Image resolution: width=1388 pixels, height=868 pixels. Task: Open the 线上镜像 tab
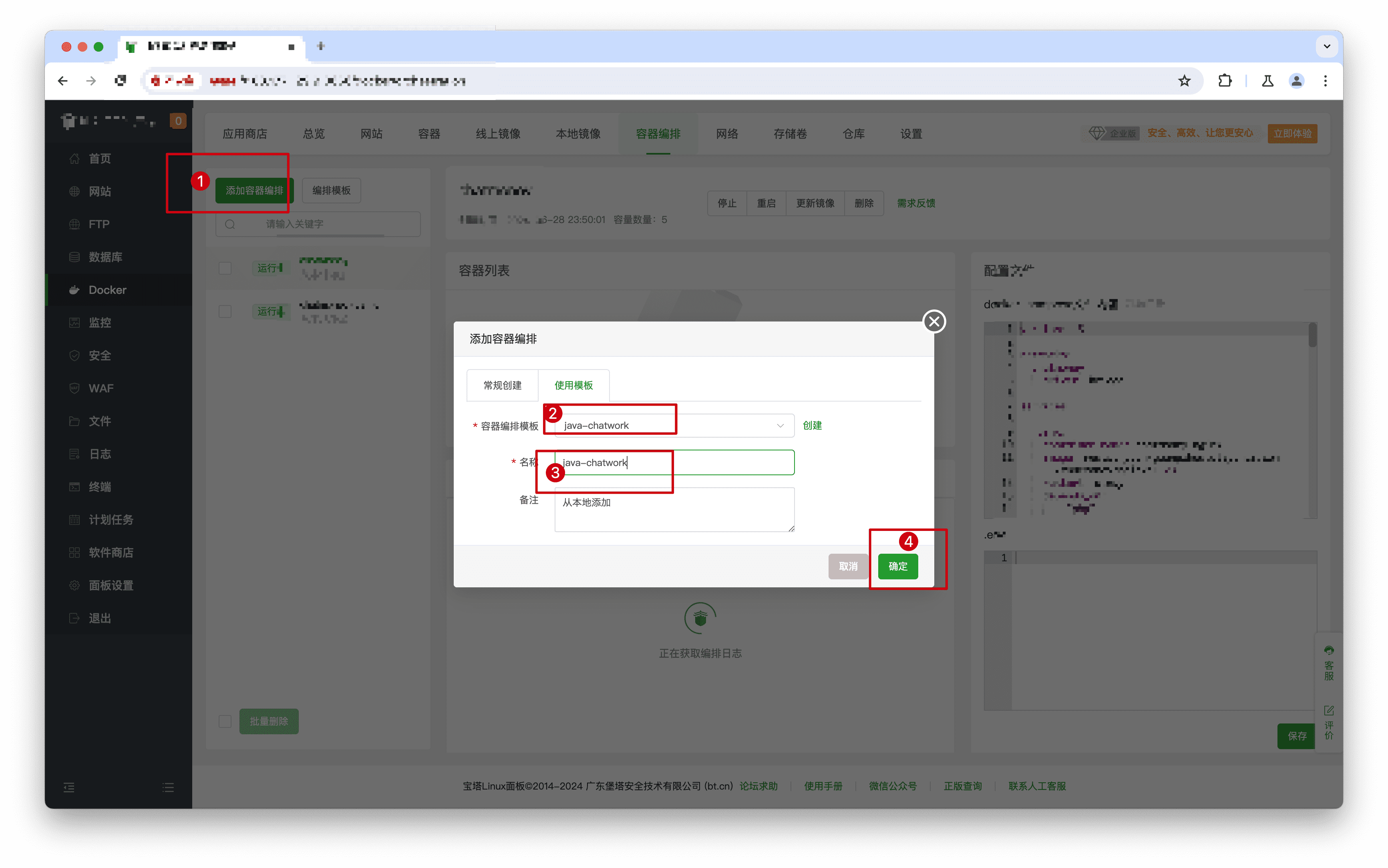click(x=498, y=134)
